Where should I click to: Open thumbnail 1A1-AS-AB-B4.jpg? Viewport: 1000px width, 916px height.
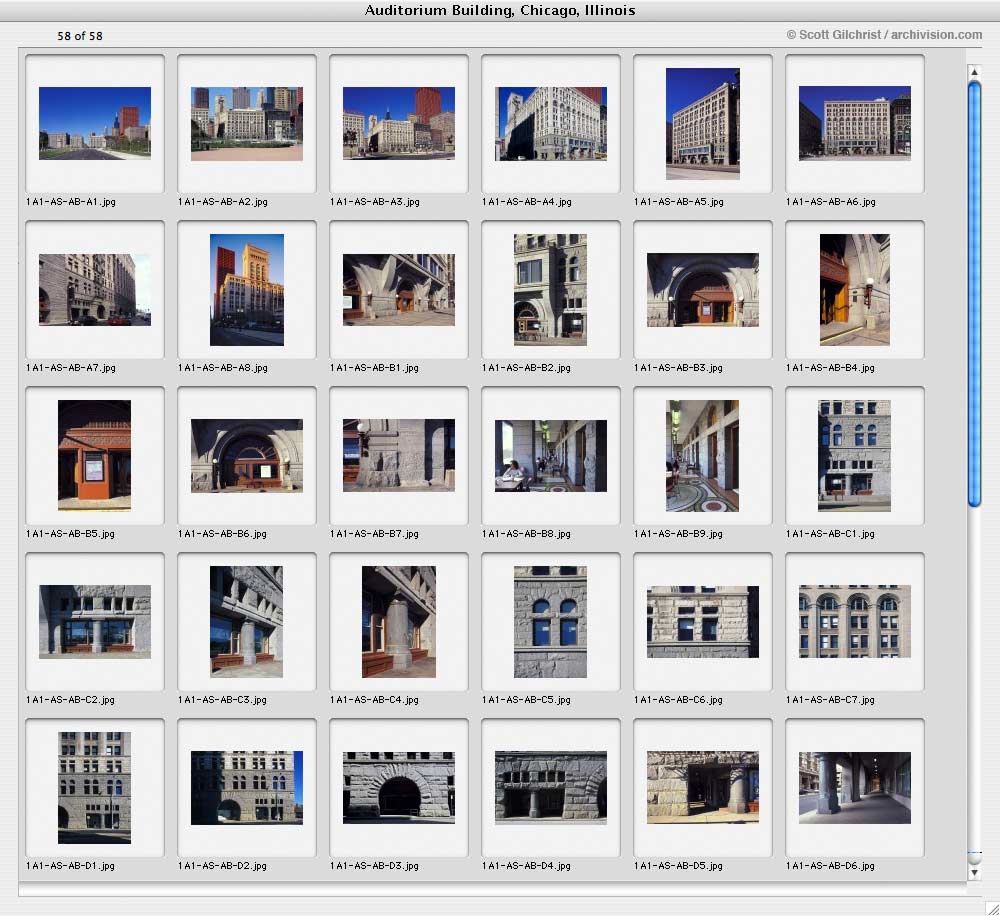[855, 290]
